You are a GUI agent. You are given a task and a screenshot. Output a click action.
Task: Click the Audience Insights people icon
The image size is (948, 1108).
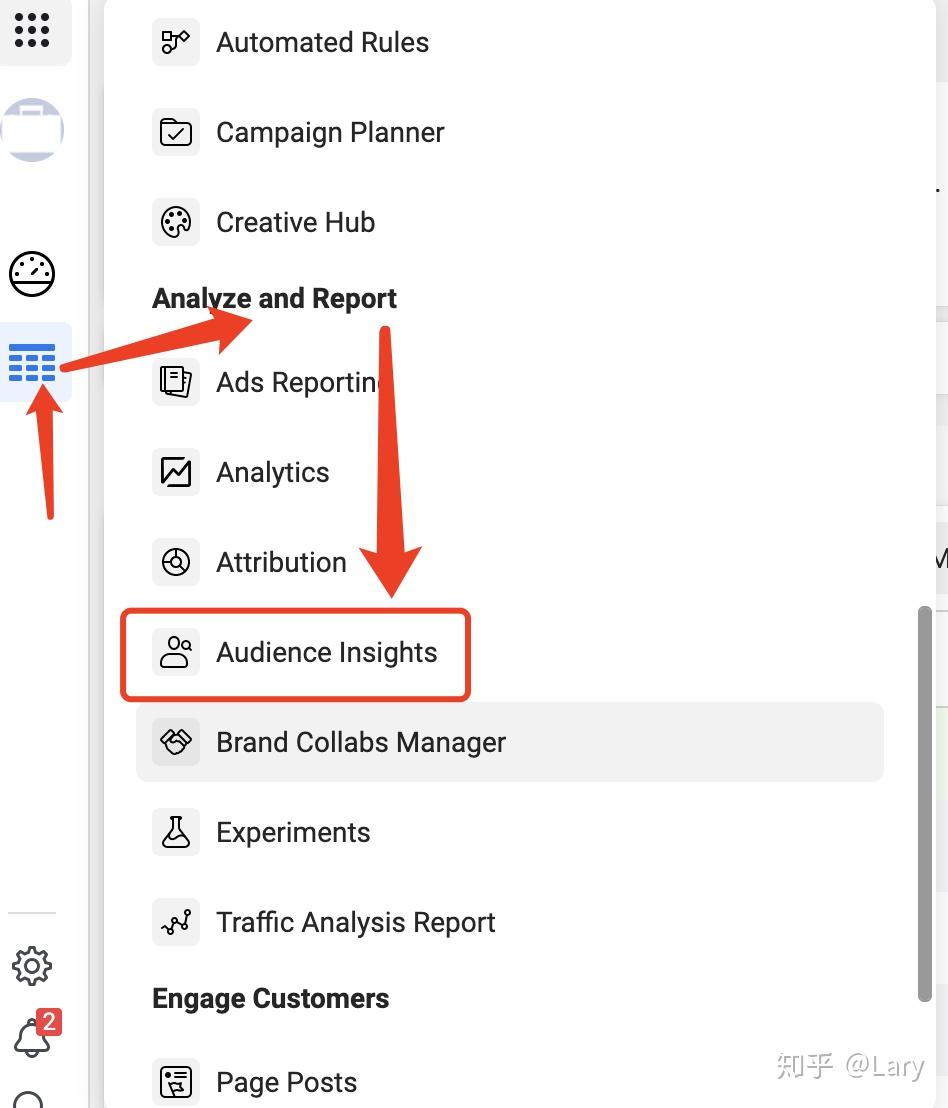(176, 652)
